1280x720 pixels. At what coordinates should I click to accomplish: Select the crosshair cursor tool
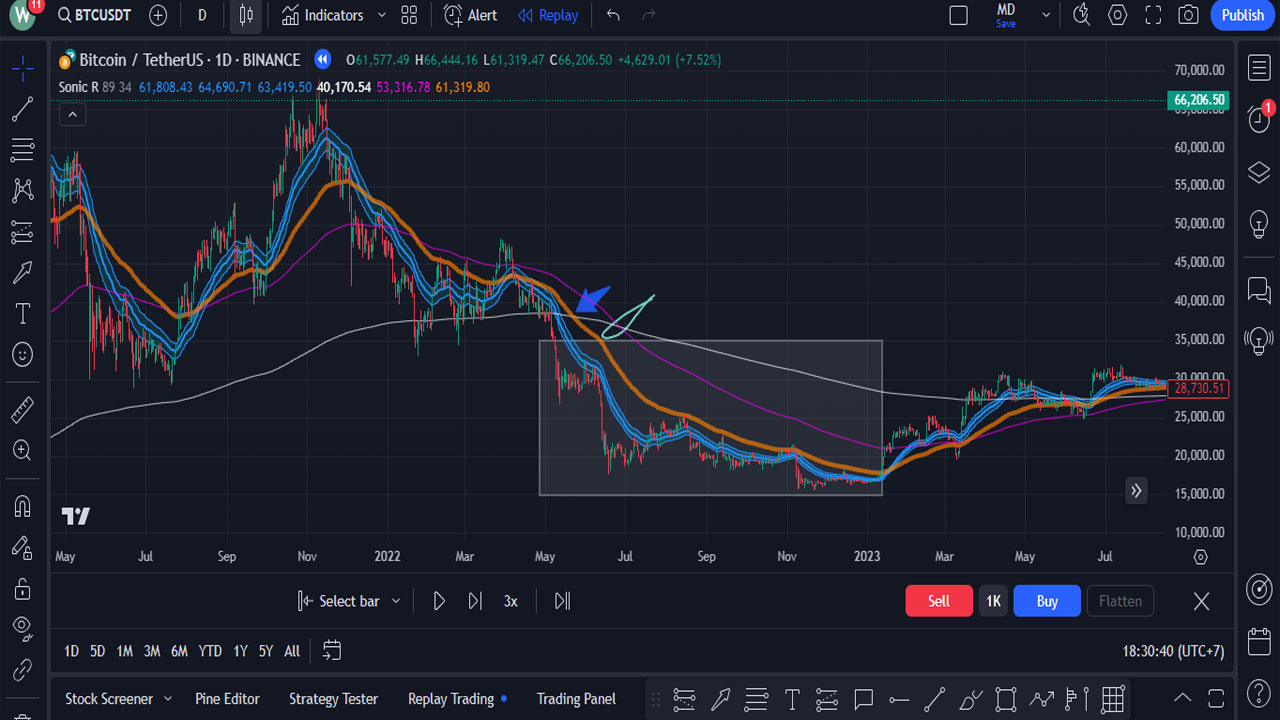tap(23, 68)
